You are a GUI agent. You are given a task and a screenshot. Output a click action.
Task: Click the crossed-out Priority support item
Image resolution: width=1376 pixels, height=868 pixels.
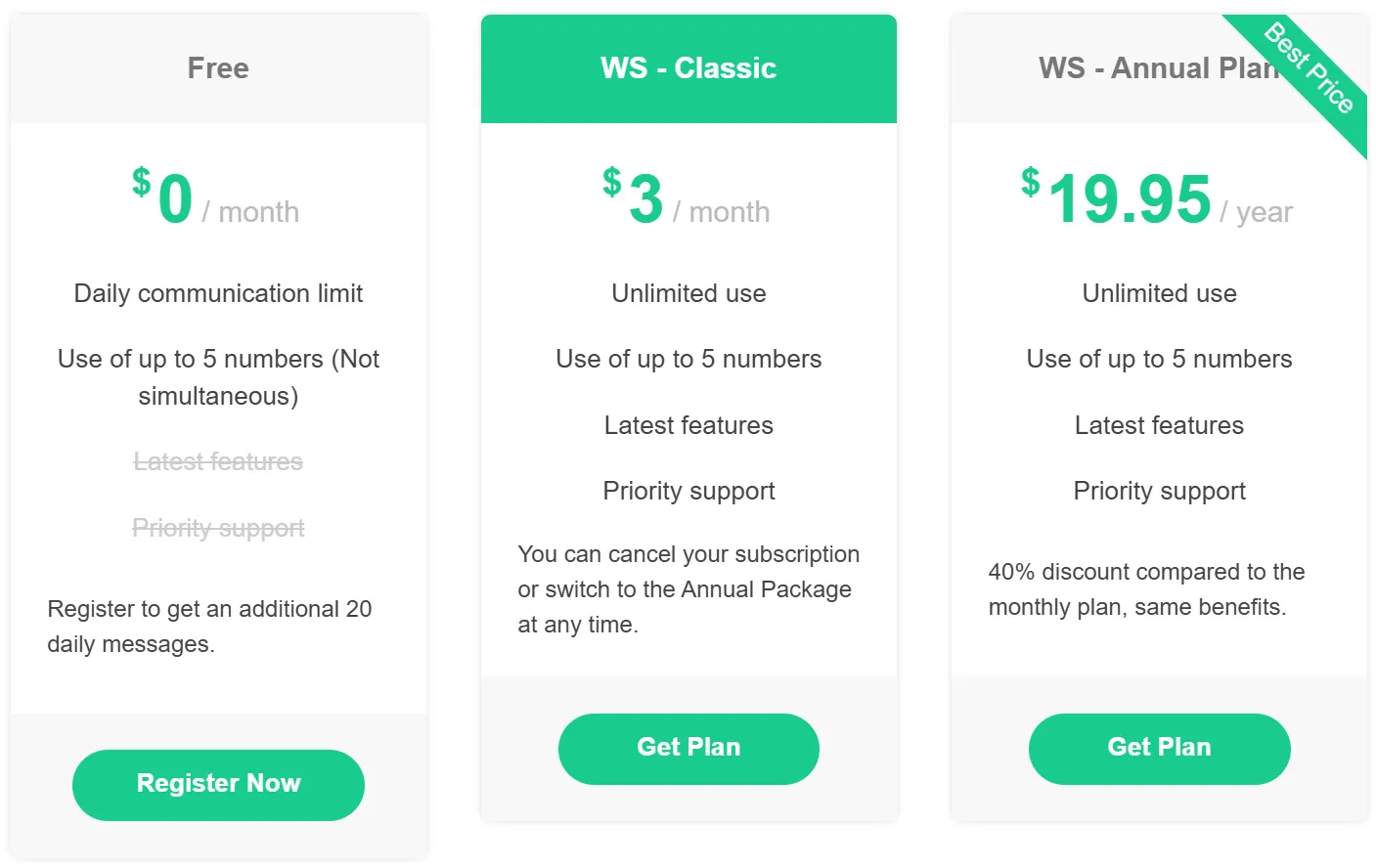[218, 528]
